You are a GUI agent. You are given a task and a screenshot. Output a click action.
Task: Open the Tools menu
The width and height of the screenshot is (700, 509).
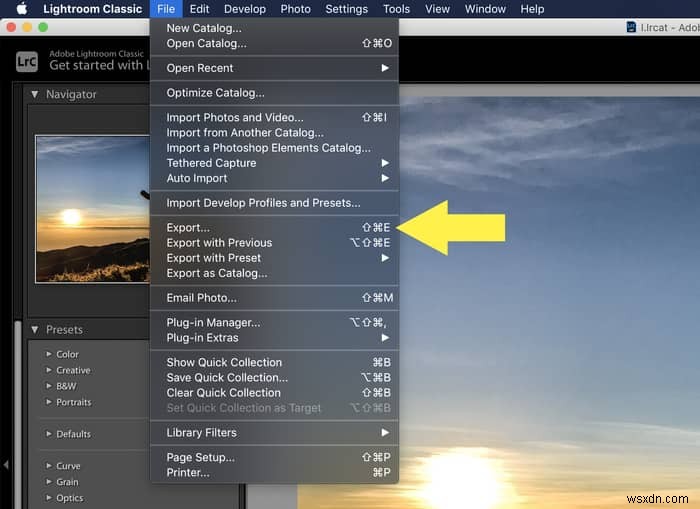(x=396, y=9)
